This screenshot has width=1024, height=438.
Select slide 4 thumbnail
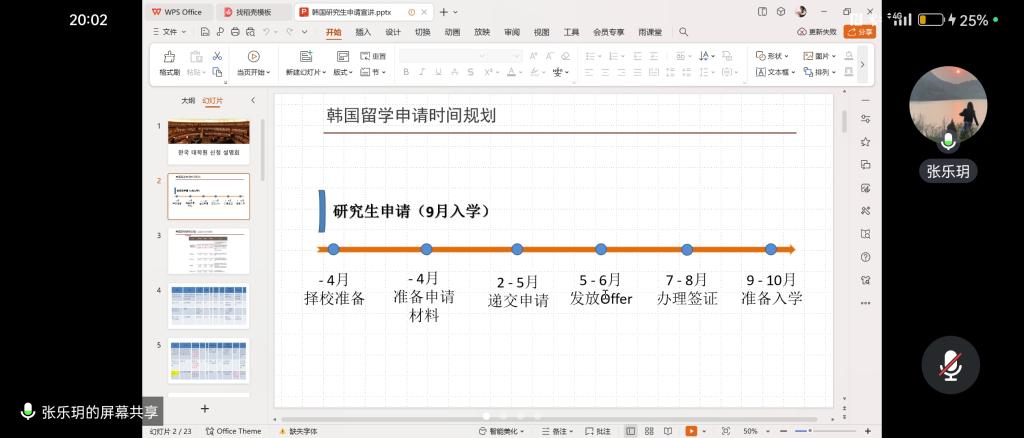[208, 304]
